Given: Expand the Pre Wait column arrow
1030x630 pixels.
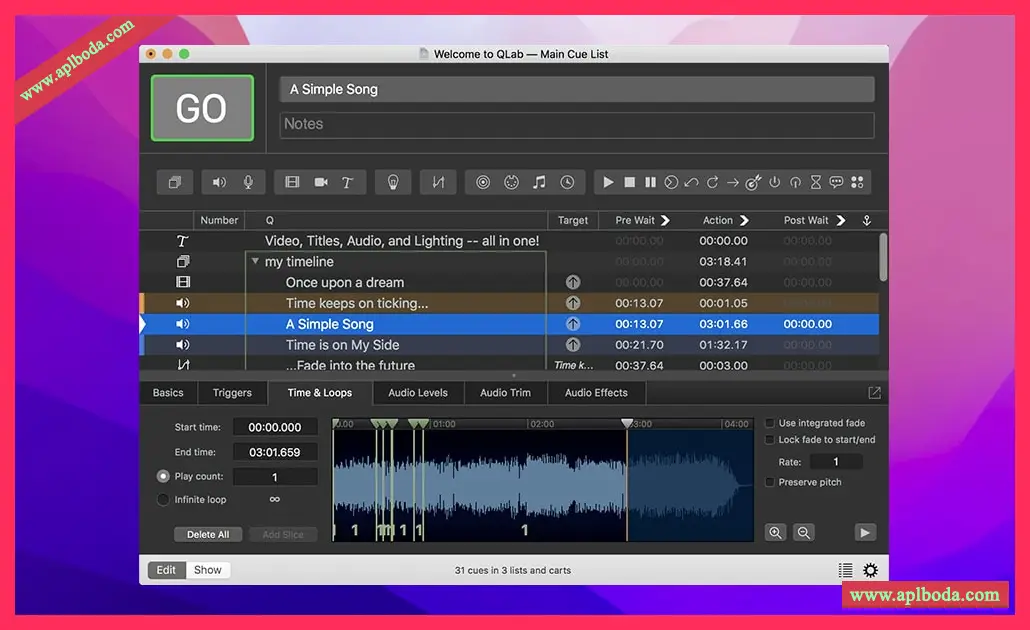Looking at the screenshot, I should (x=665, y=220).
